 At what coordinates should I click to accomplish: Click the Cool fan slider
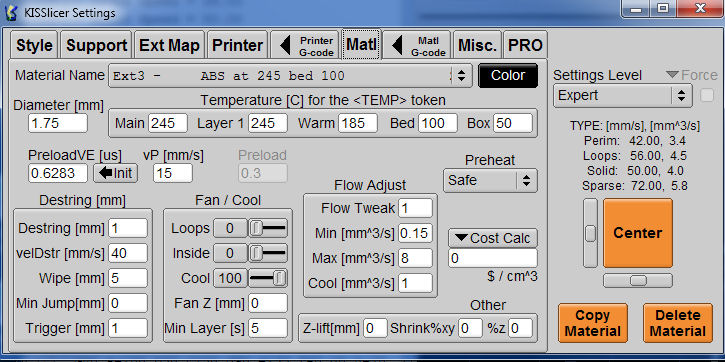coord(268,278)
